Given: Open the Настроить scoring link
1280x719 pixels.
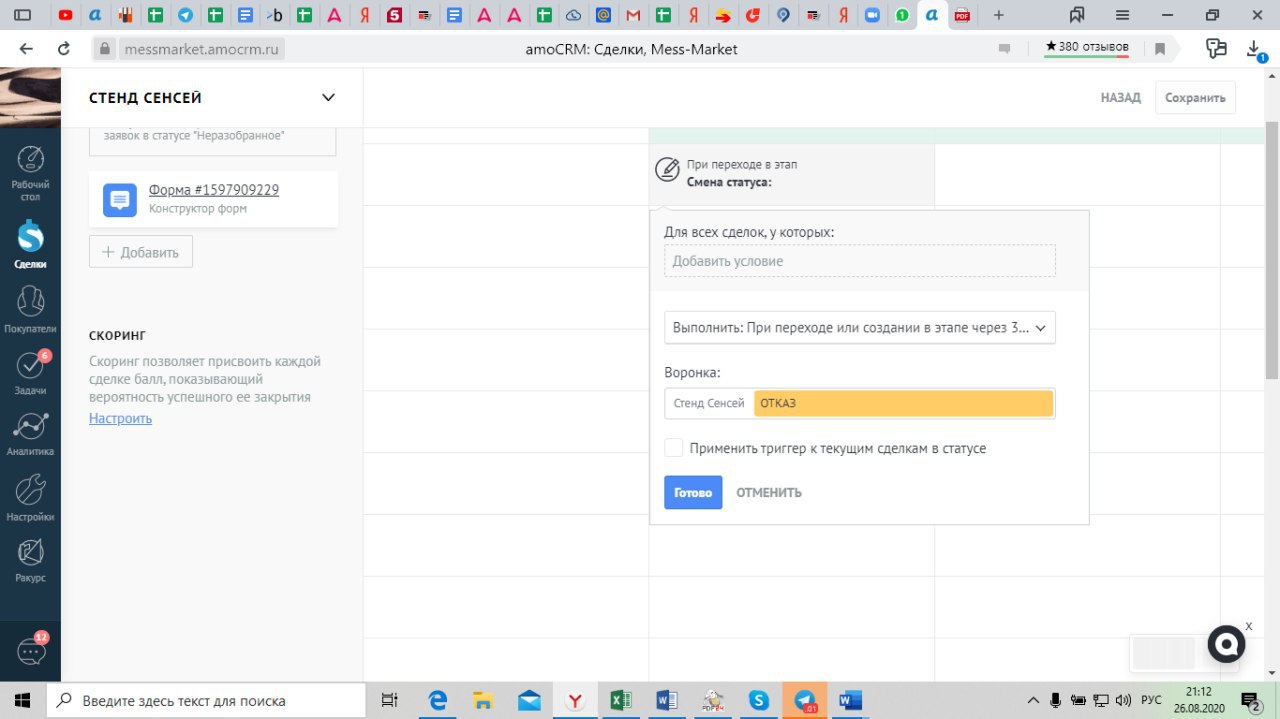Looking at the screenshot, I should [x=120, y=418].
